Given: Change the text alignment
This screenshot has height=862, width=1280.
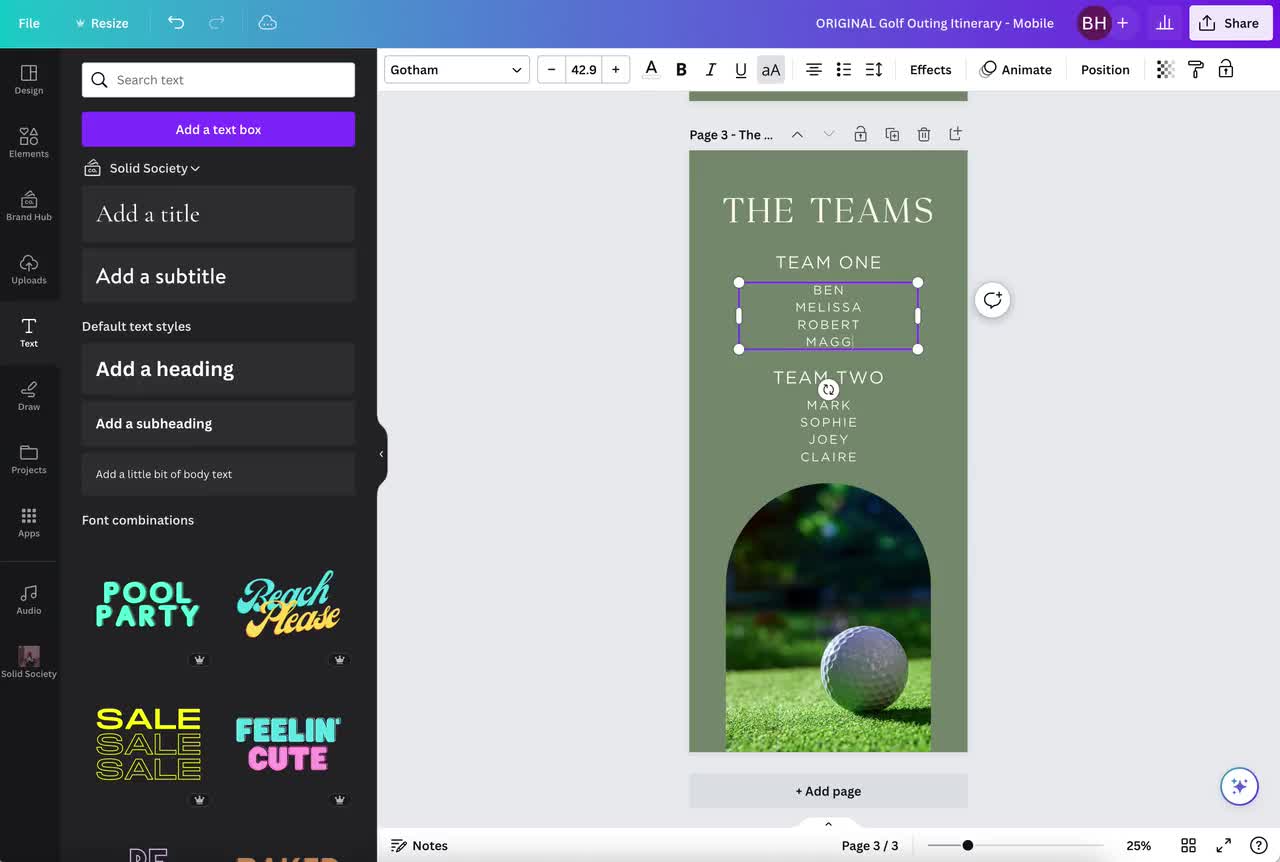Looking at the screenshot, I should click(814, 69).
